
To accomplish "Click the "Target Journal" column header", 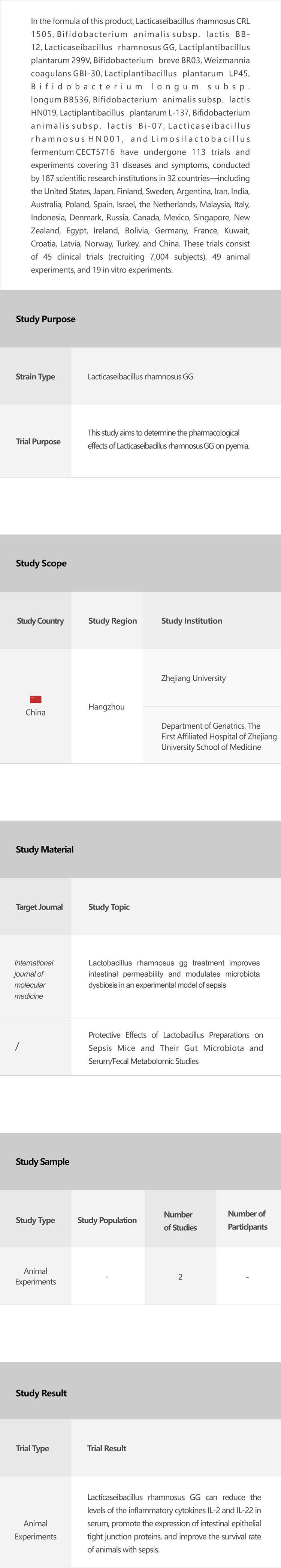I will click(x=39, y=907).
